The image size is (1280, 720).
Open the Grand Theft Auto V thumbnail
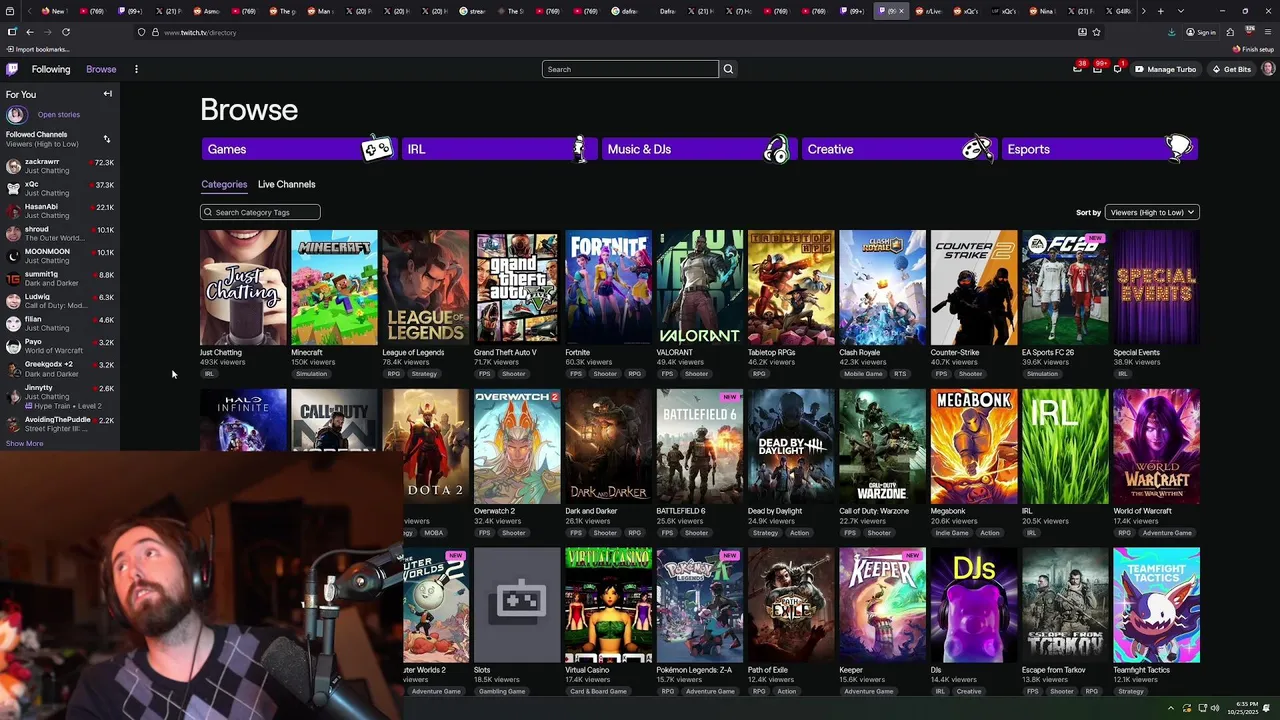pyautogui.click(x=517, y=288)
